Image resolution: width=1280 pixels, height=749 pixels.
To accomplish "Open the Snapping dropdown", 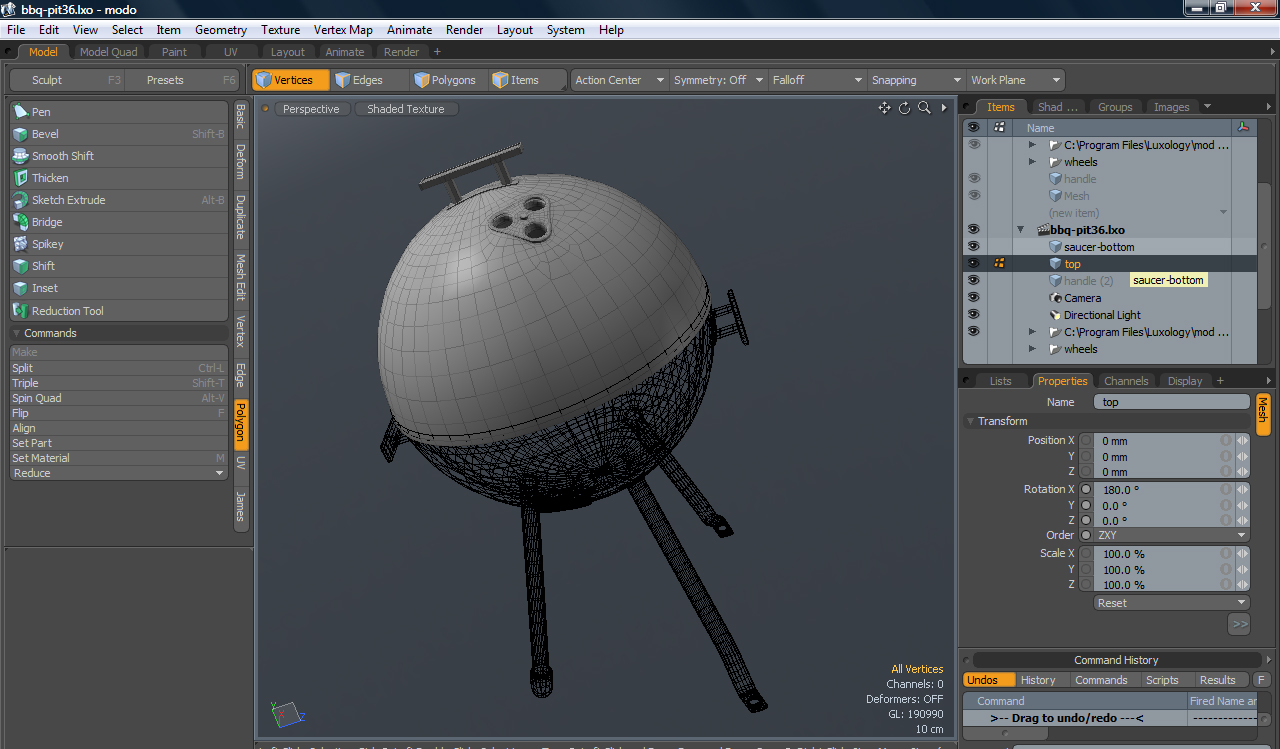I will (916, 80).
